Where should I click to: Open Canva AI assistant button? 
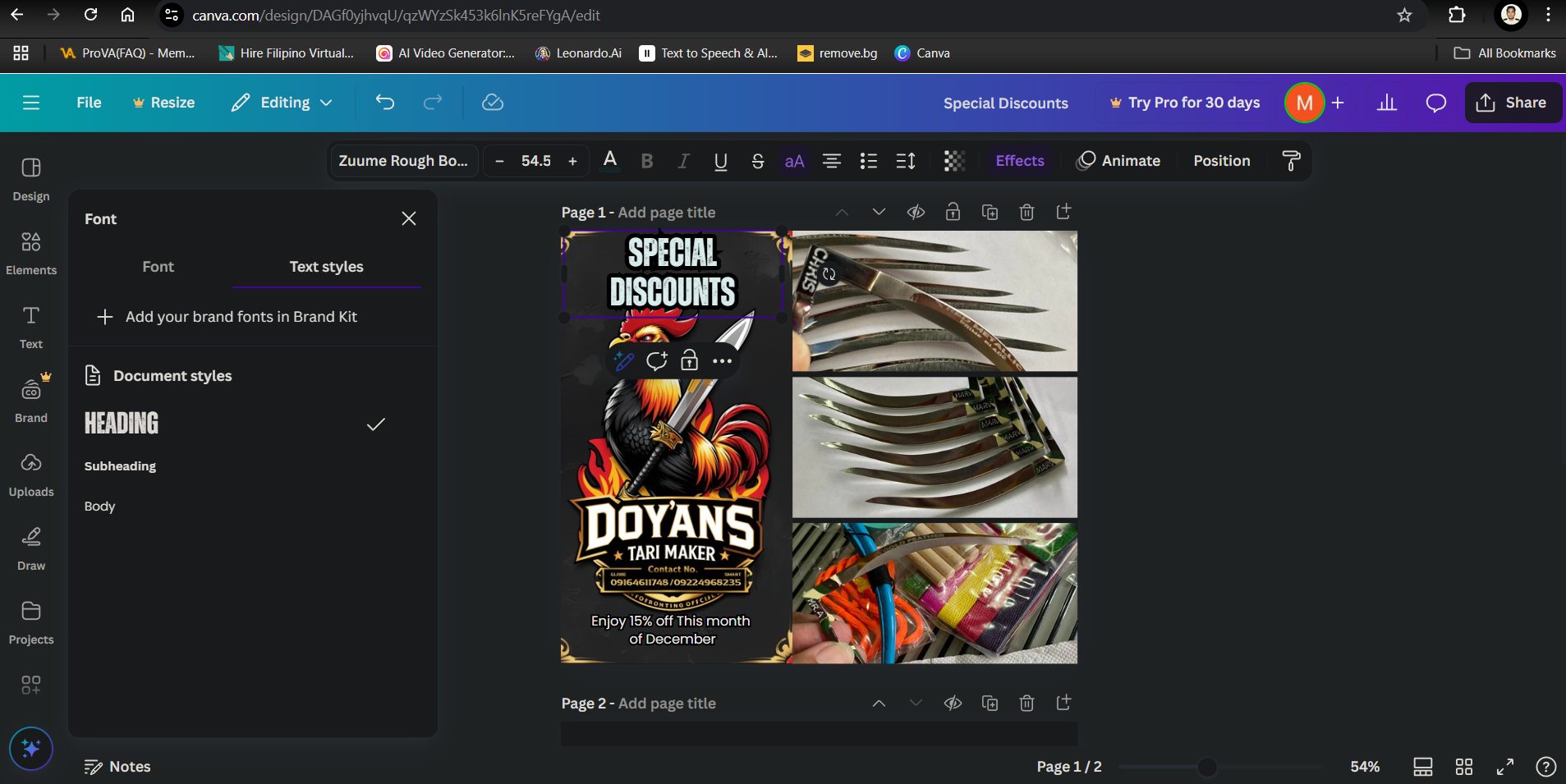(30, 748)
